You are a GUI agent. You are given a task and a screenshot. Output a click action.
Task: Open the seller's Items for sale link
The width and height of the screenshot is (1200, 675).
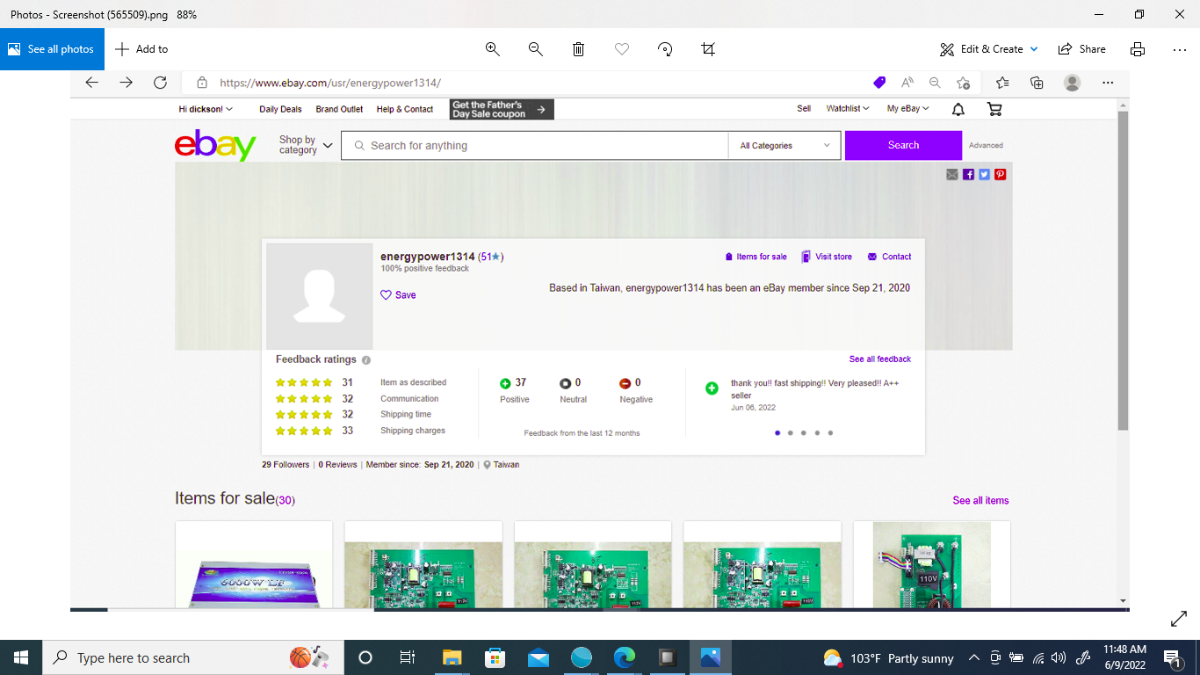pos(756,257)
